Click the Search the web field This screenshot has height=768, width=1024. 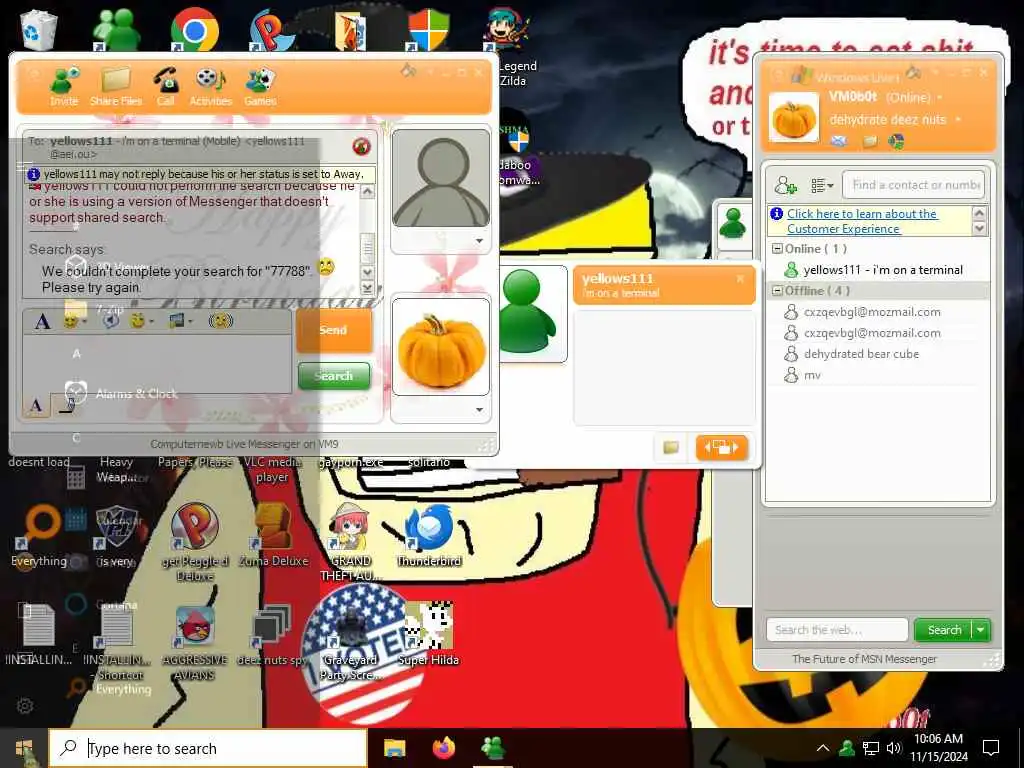(837, 630)
